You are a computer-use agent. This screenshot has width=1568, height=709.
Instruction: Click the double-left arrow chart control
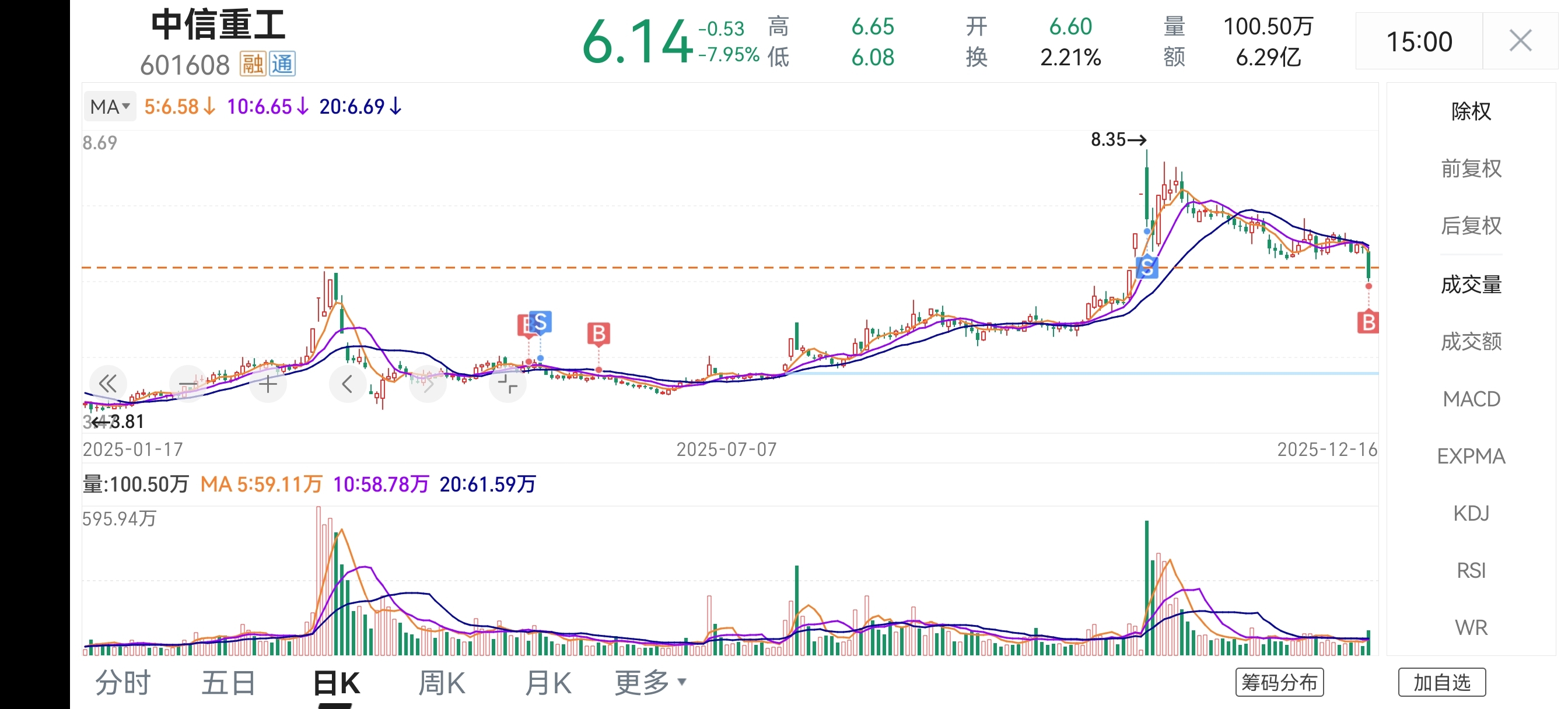(x=108, y=384)
